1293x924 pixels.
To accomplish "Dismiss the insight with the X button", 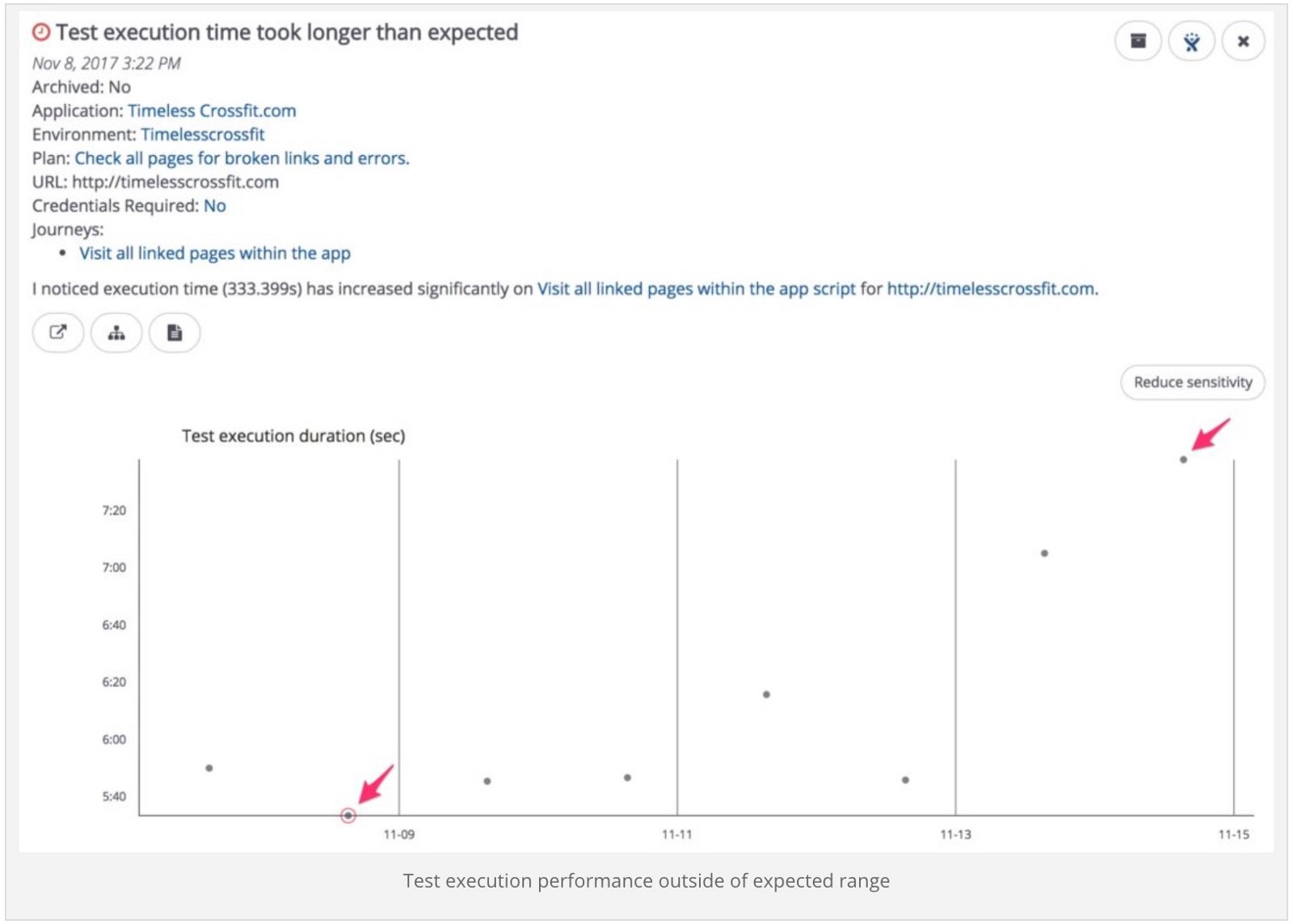I will 1243,41.
